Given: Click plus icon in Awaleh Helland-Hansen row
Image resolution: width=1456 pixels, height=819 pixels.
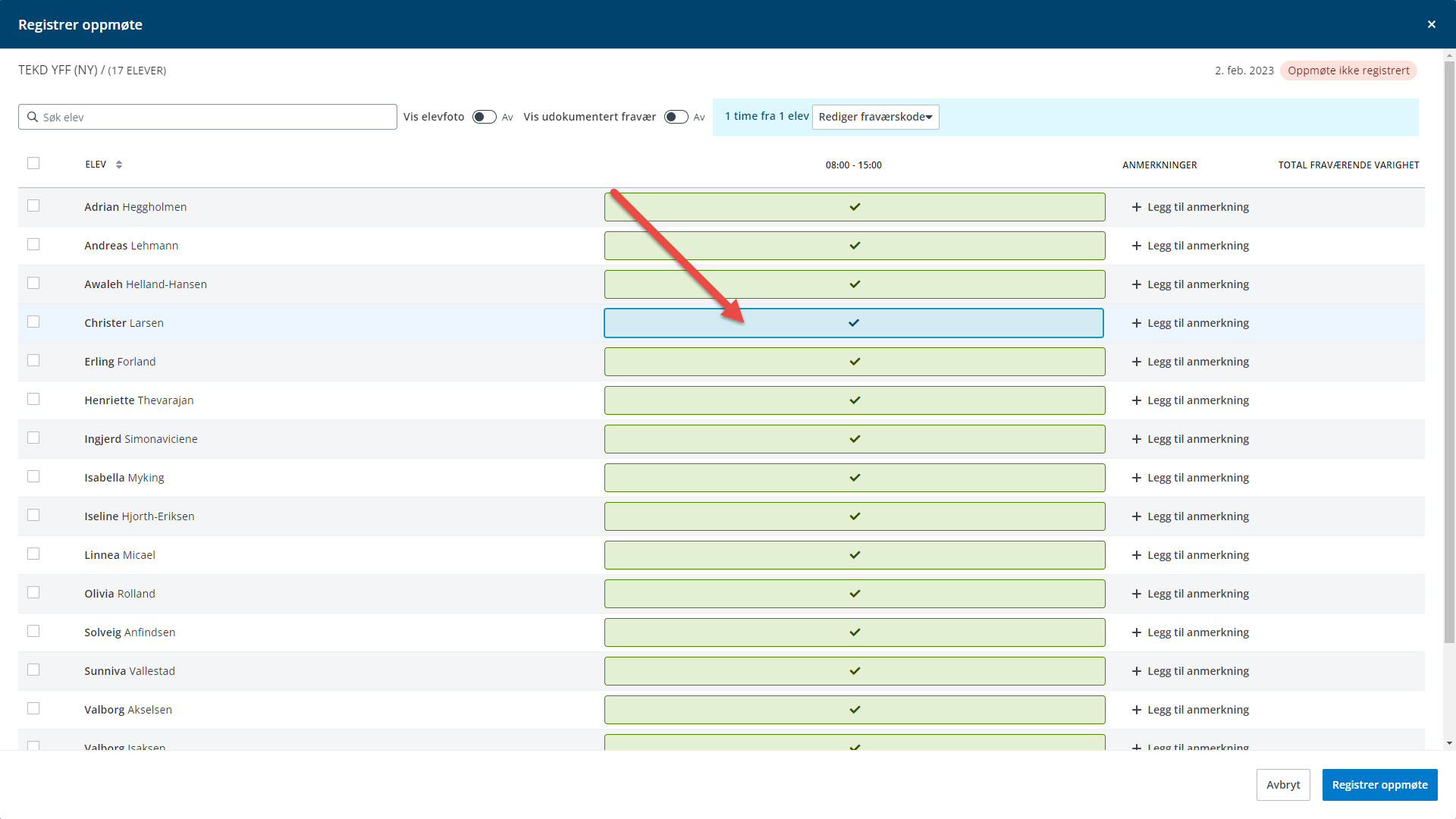Looking at the screenshot, I should 1136,284.
